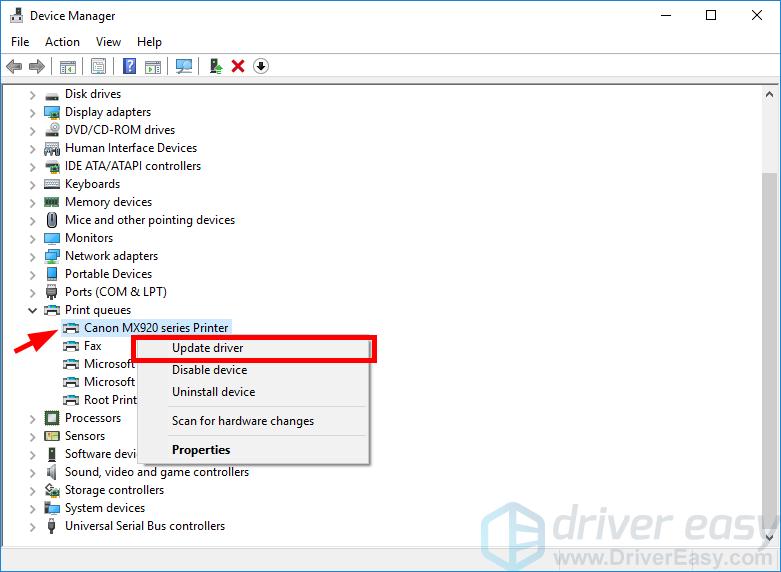781x572 pixels.
Task: Expand the Network adapters node
Action: pyautogui.click(x=33, y=256)
